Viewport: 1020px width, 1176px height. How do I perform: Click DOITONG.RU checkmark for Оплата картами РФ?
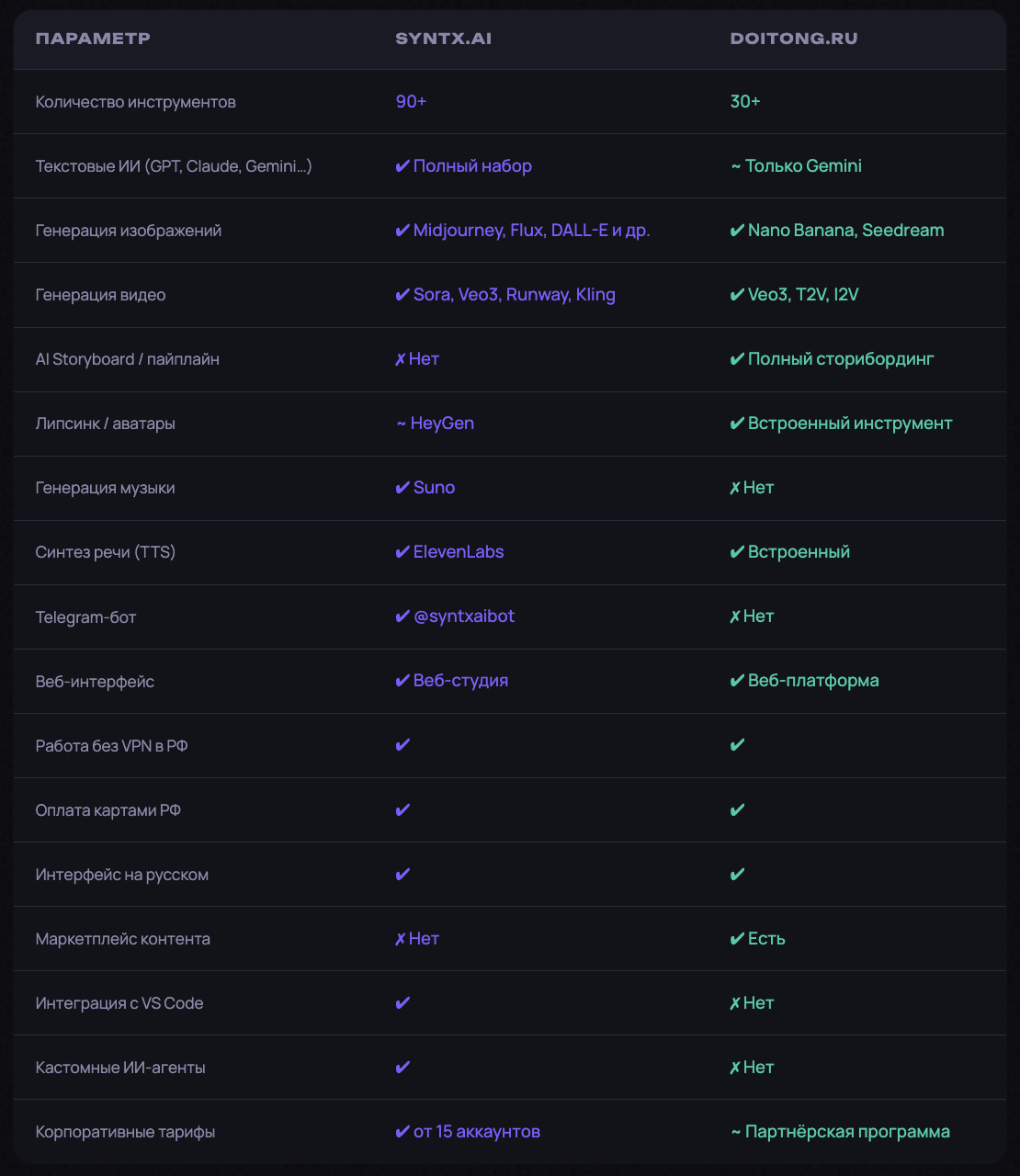click(x=737, y=809)
